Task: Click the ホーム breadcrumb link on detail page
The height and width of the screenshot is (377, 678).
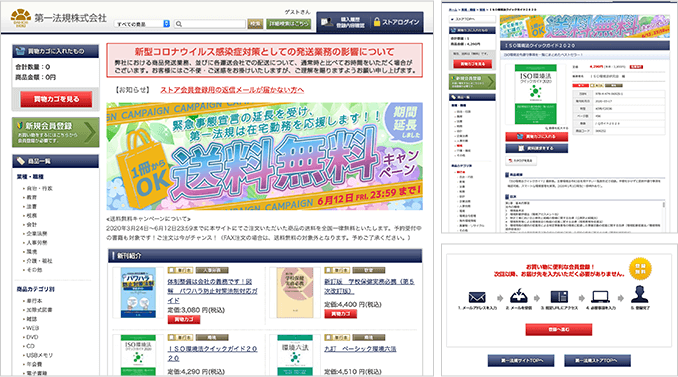Action: pos(453,10)
